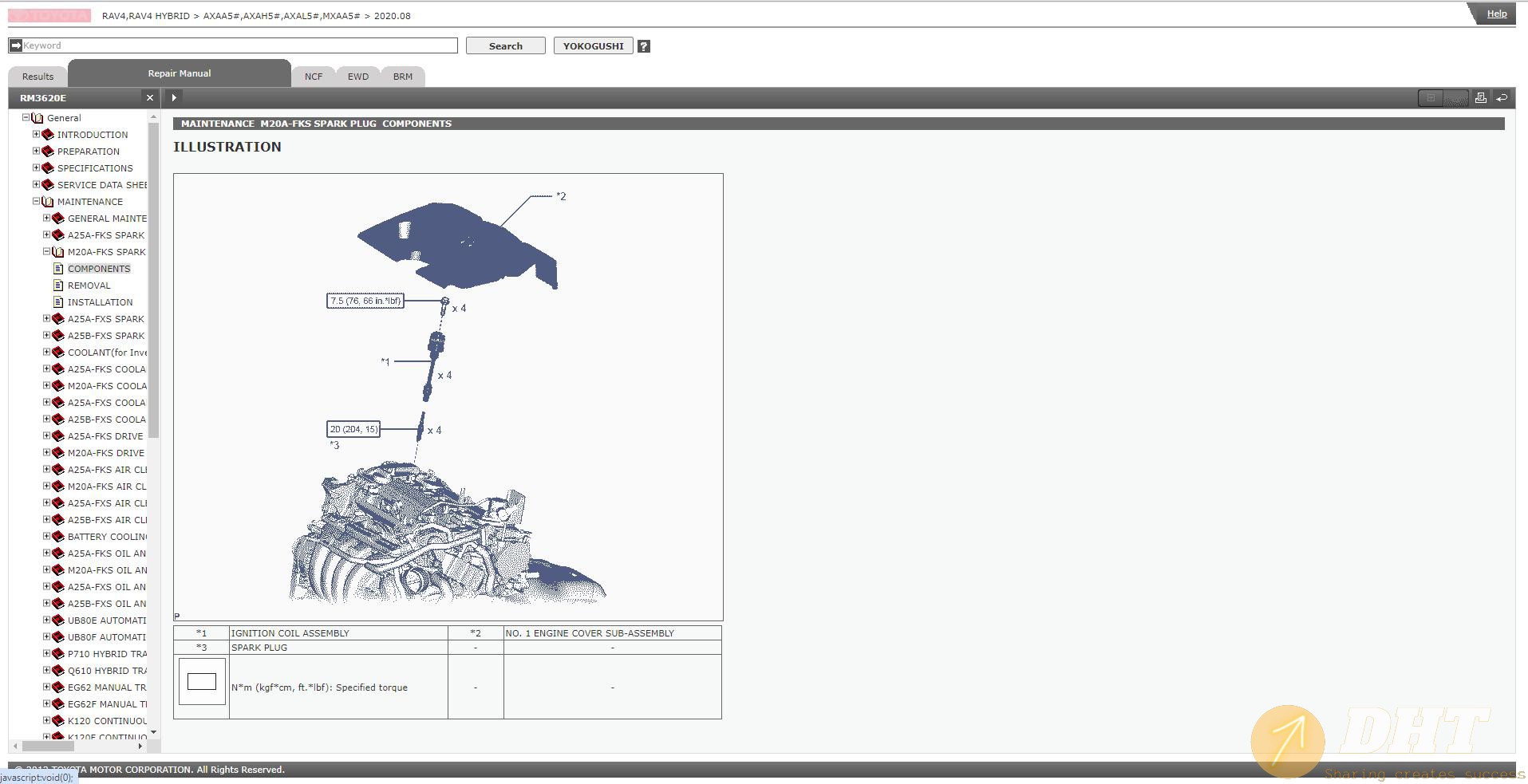The height and width of the screenshot is (784, 1528).
Task: Click the General open book icon
Action: (x=37, y=118)
